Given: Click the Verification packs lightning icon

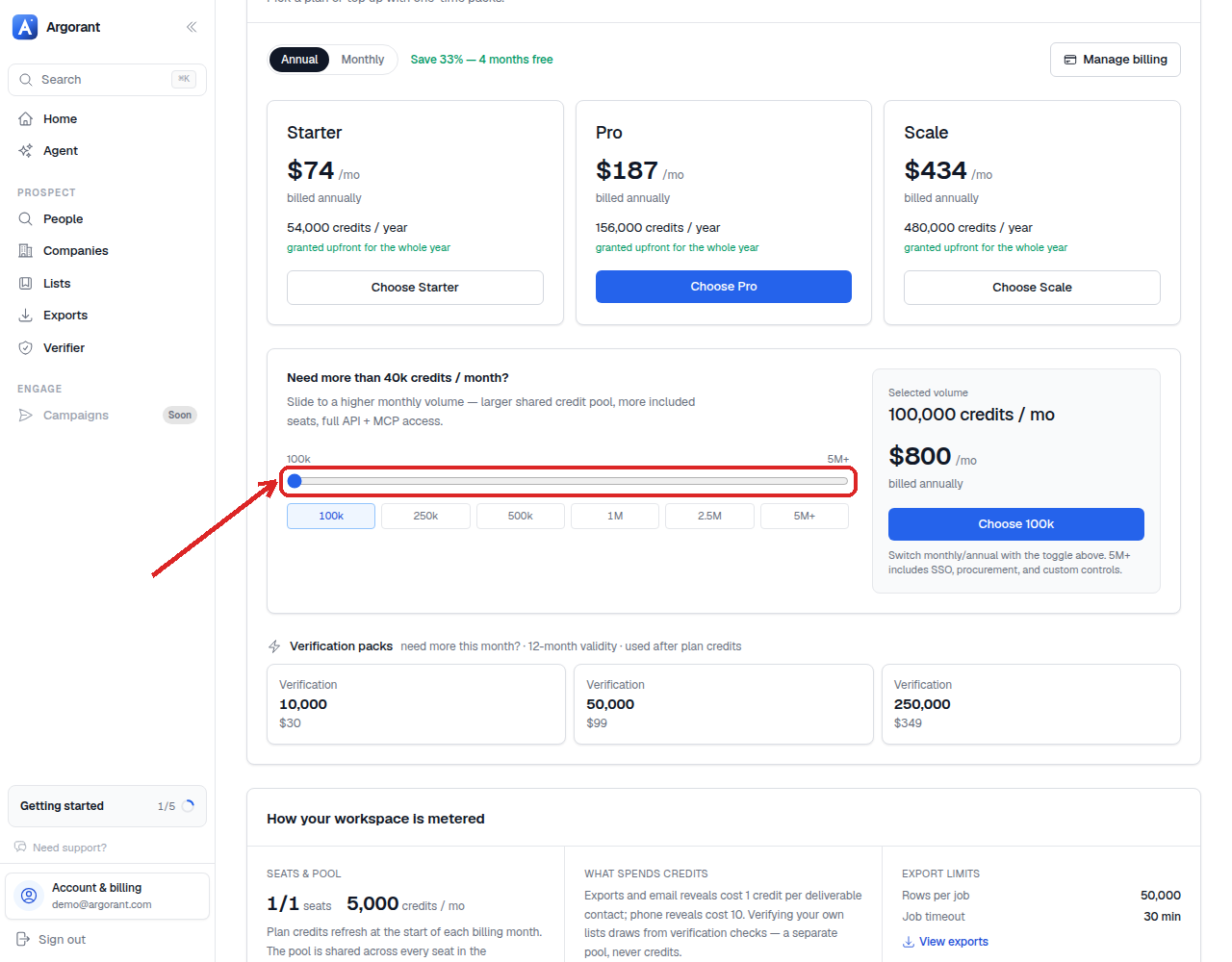Looking at the screenshot, I should coord(274,646).
